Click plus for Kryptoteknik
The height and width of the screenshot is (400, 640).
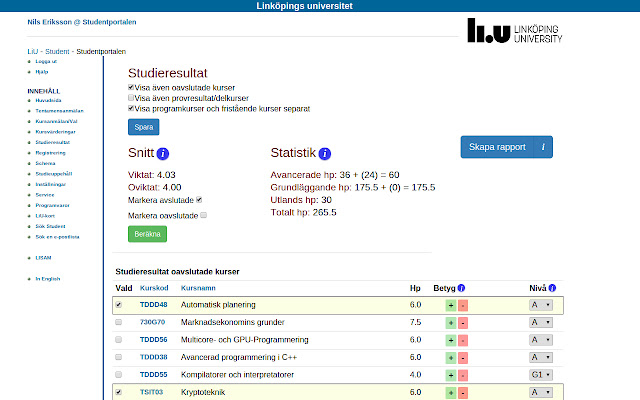point(451,393)
